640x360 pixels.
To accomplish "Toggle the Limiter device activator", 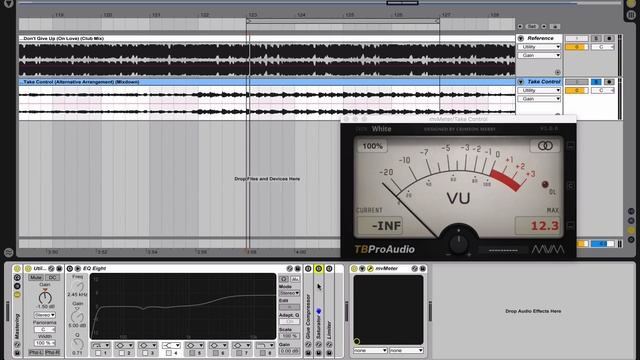I will pos(329,269).
